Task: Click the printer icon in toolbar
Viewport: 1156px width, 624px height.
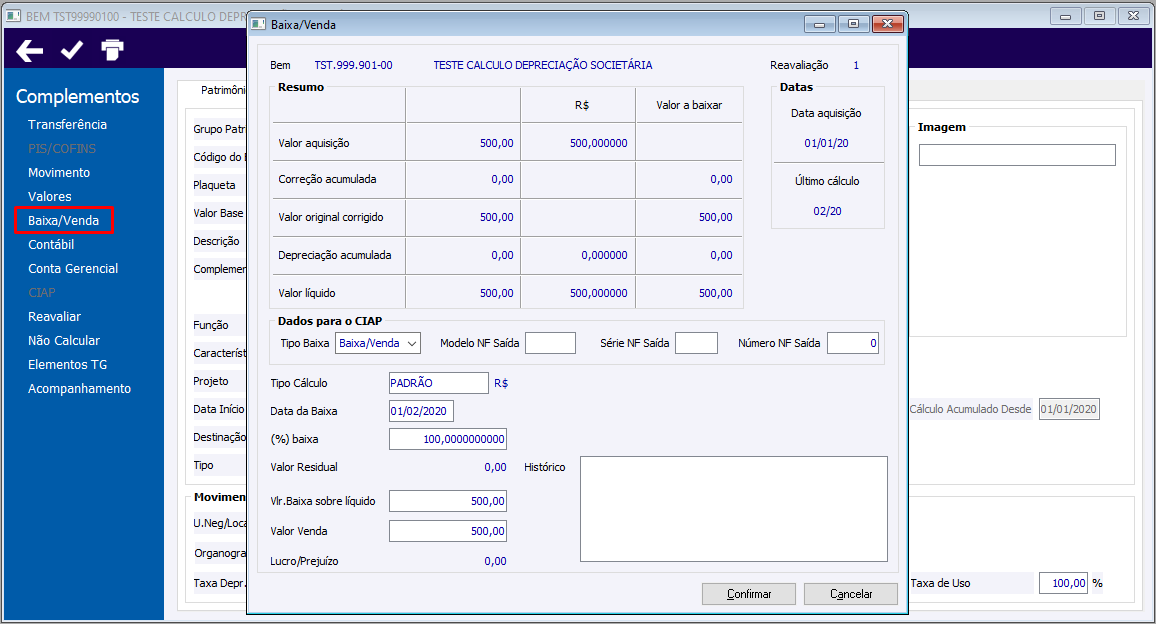Action: (112, 50)
